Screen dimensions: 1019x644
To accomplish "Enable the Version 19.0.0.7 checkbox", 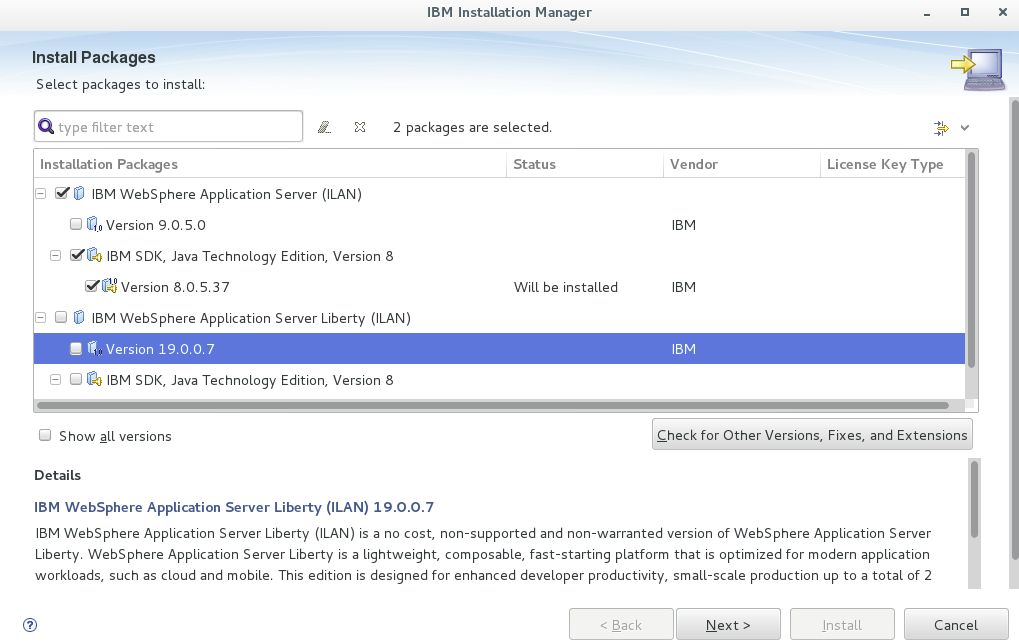I will tap(76, 348).
